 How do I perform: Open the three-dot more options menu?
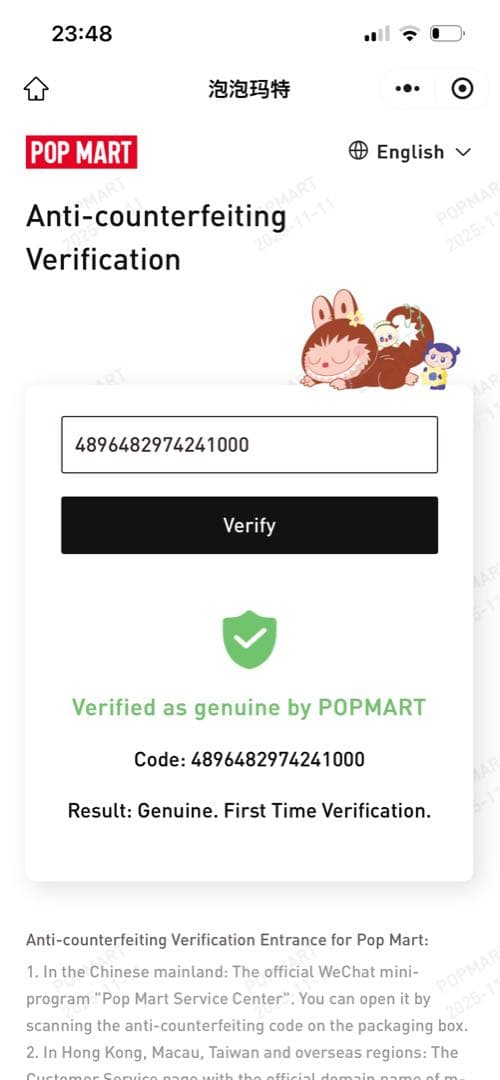tap(407, 88)
